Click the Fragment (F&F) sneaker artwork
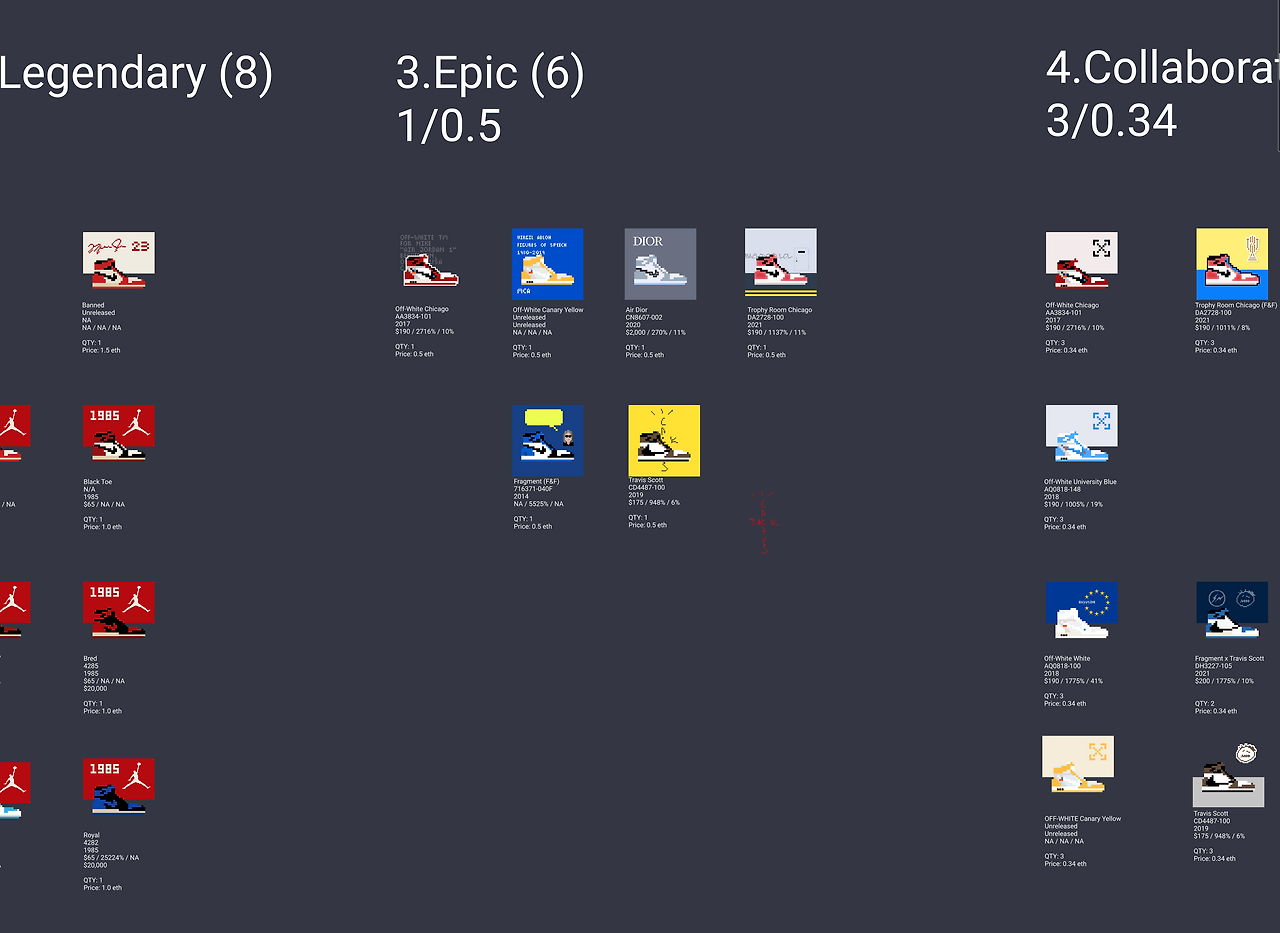 547,440
